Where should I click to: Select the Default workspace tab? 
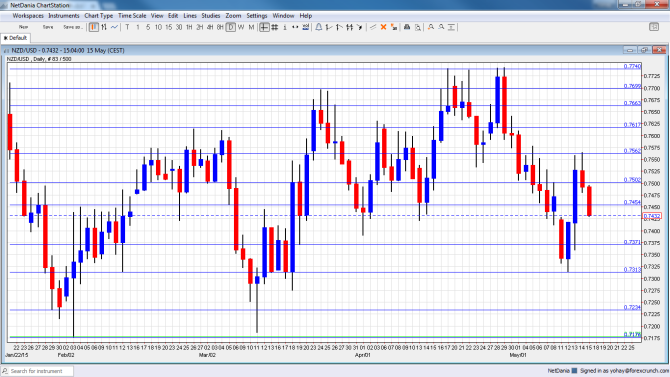[15, 38]
